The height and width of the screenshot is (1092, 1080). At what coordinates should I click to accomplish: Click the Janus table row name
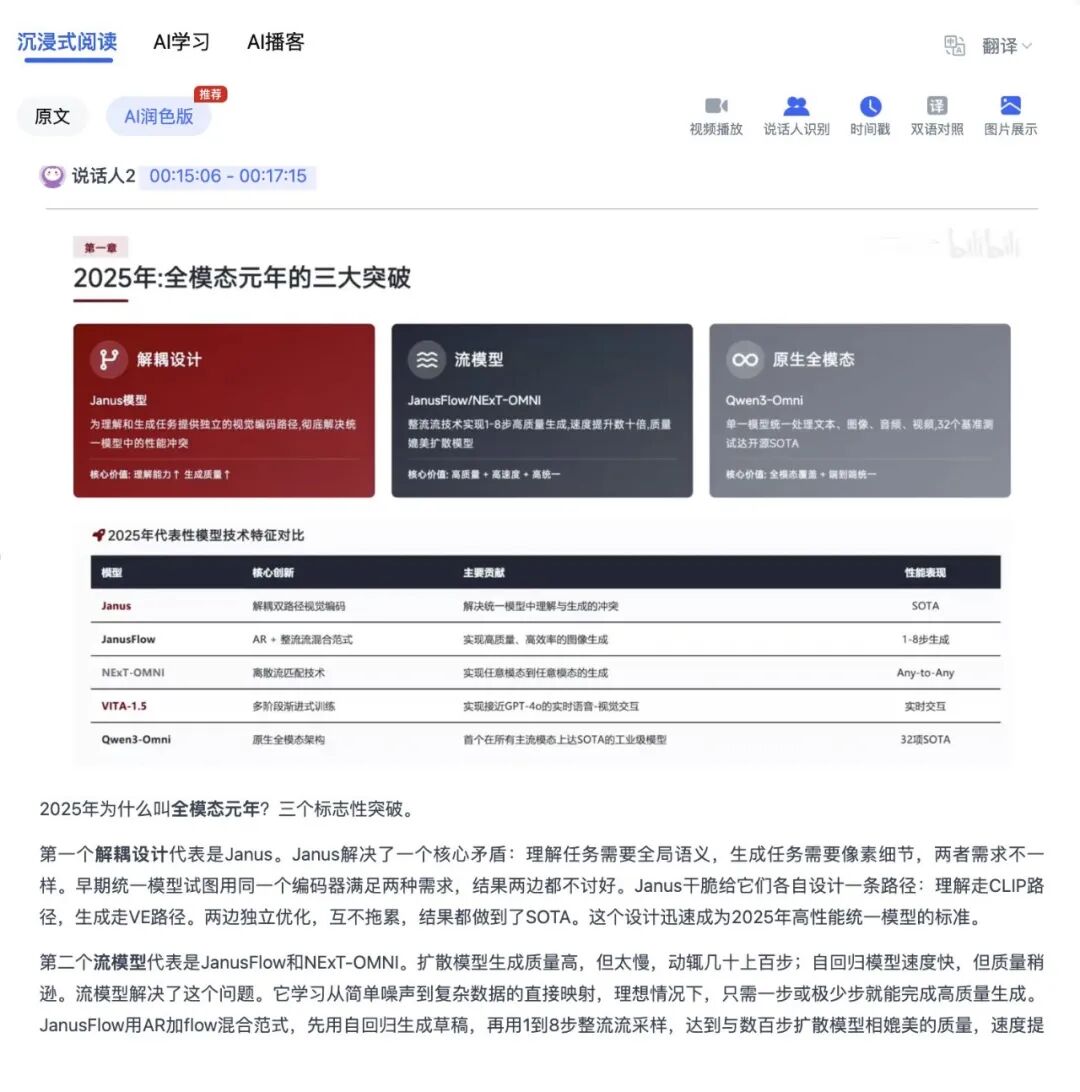pos(116,606)
